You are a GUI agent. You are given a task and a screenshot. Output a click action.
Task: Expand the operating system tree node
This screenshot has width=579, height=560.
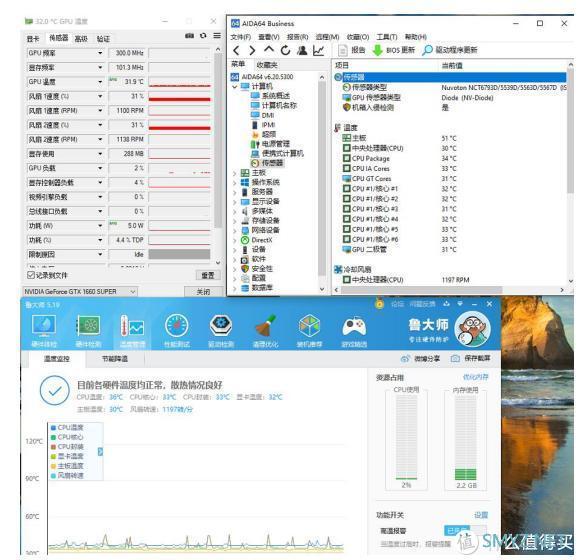click(234, 182)
